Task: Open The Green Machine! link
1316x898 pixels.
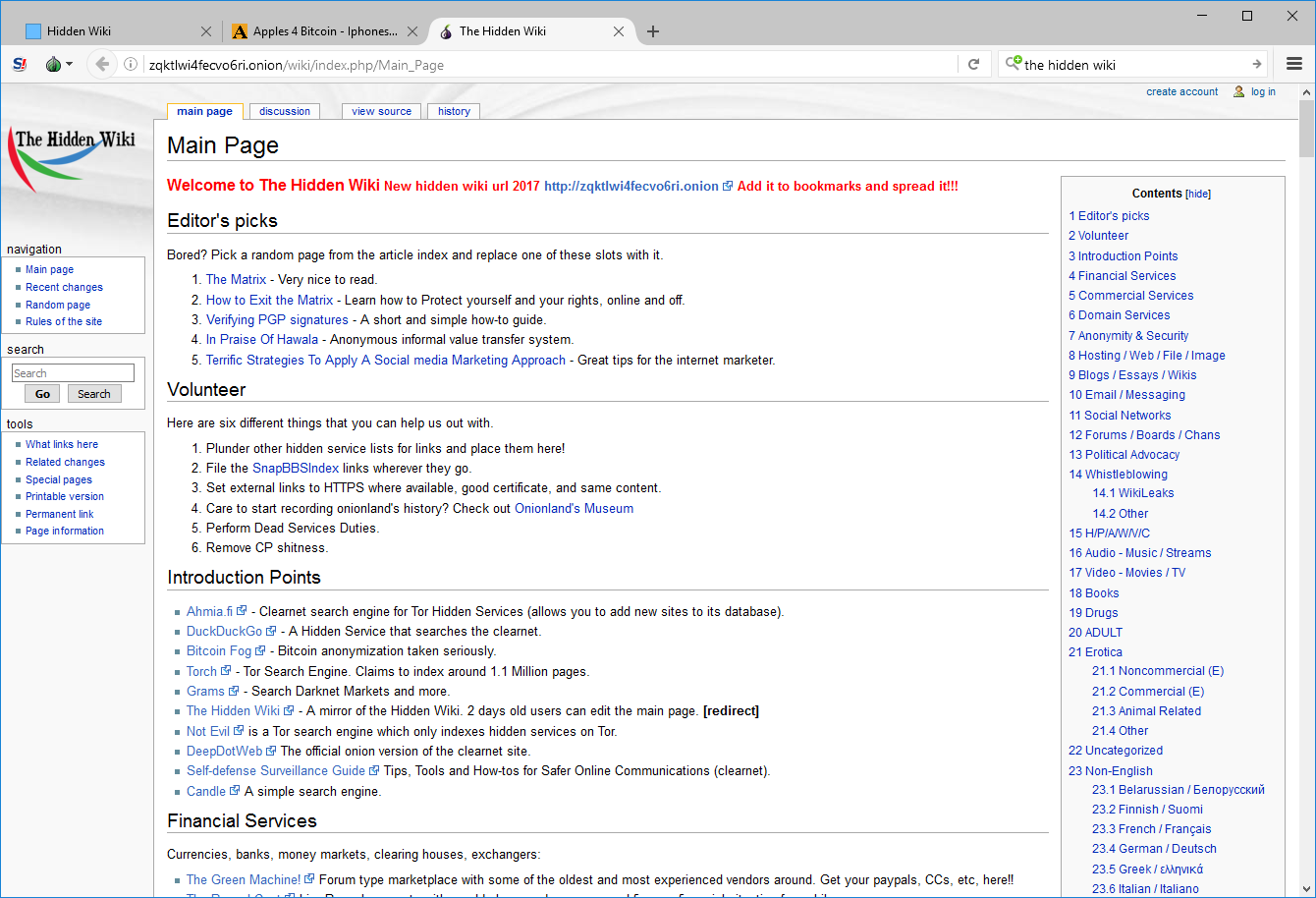Action: 244,879
